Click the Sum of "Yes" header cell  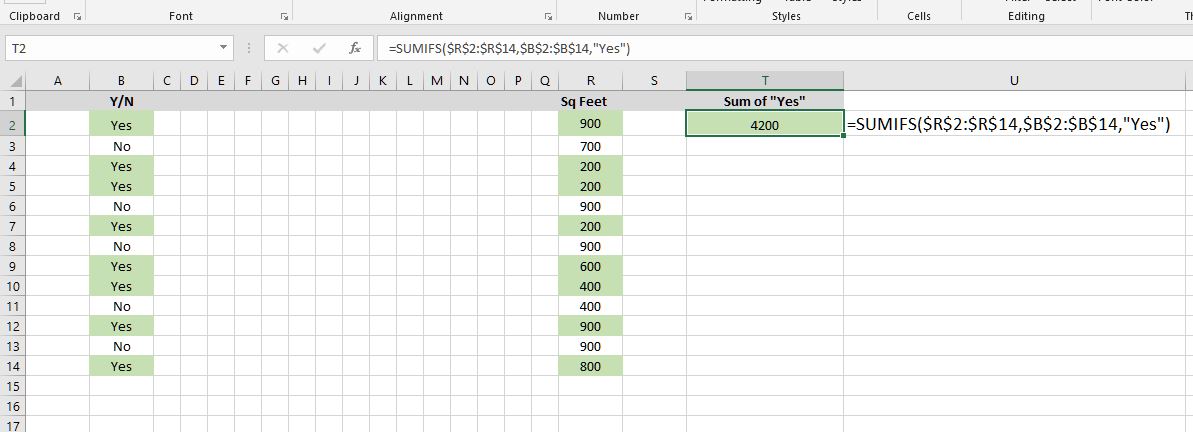click(x=765, y=101)
